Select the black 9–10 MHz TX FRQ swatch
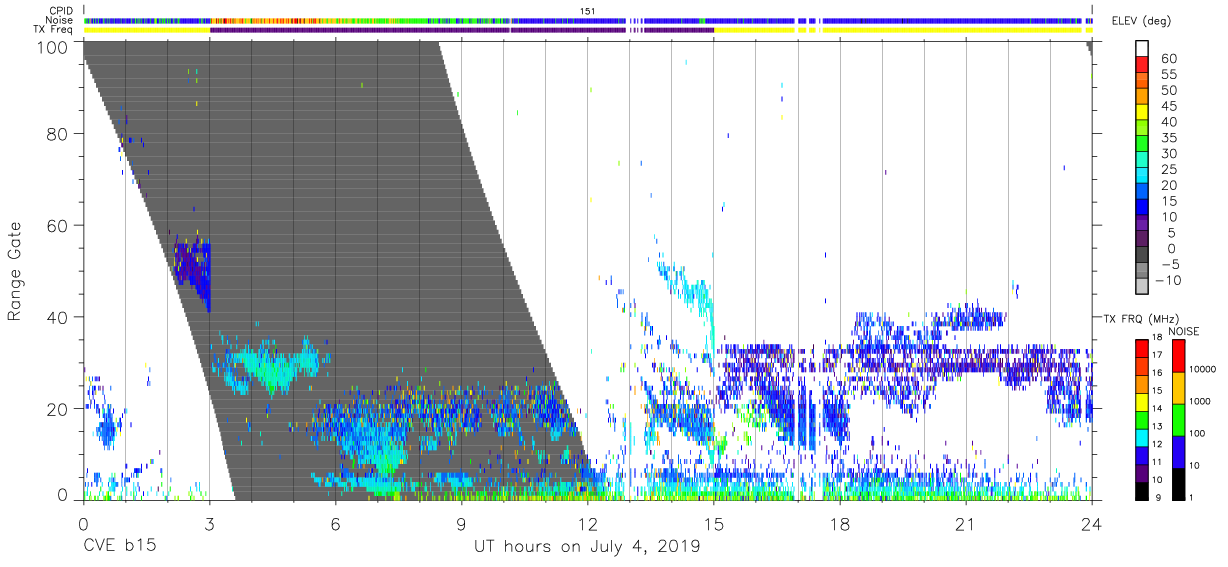The width and height of the screenshot is (1228, 567). [1141, 491]
